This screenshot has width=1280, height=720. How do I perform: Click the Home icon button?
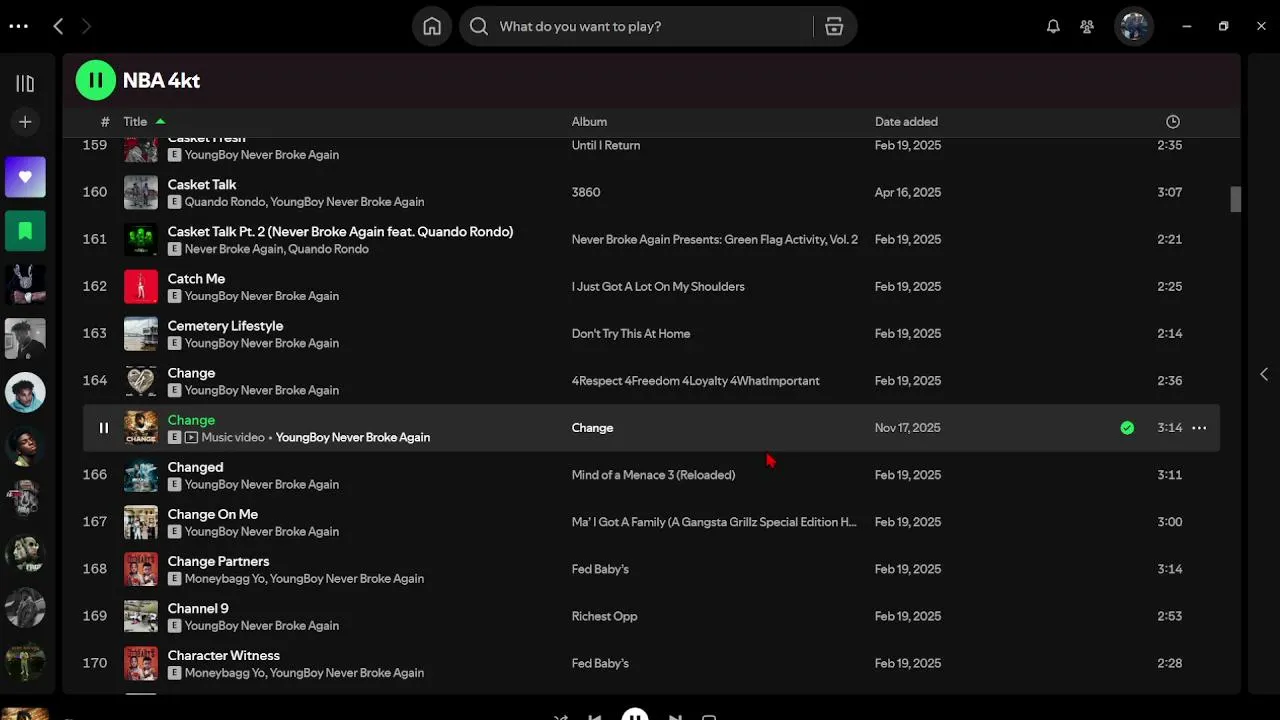(x=432, y=27)
